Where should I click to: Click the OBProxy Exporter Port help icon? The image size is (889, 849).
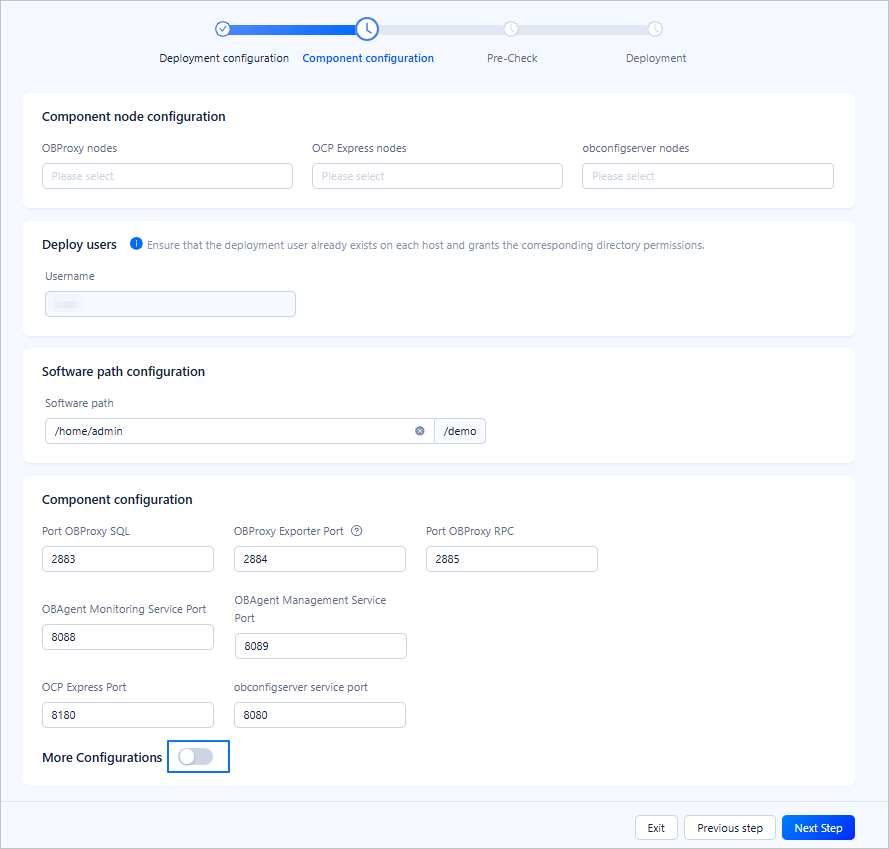click(x=357, y=531)
